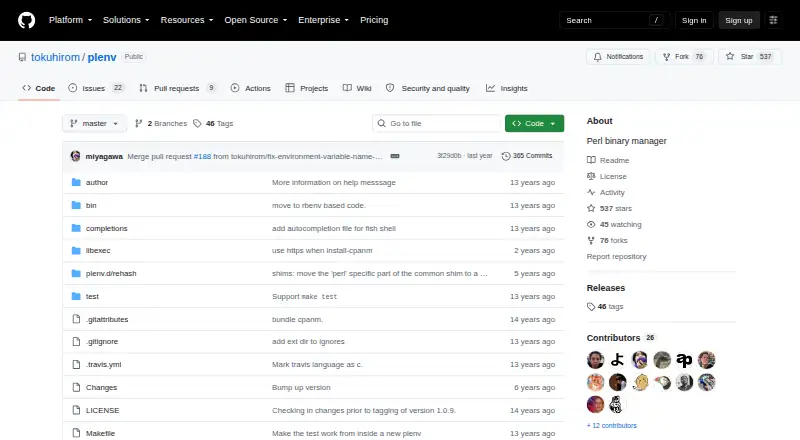View the 305 Commits history
The height and width of the screenshot is (440, 800).
pos(527,156)
